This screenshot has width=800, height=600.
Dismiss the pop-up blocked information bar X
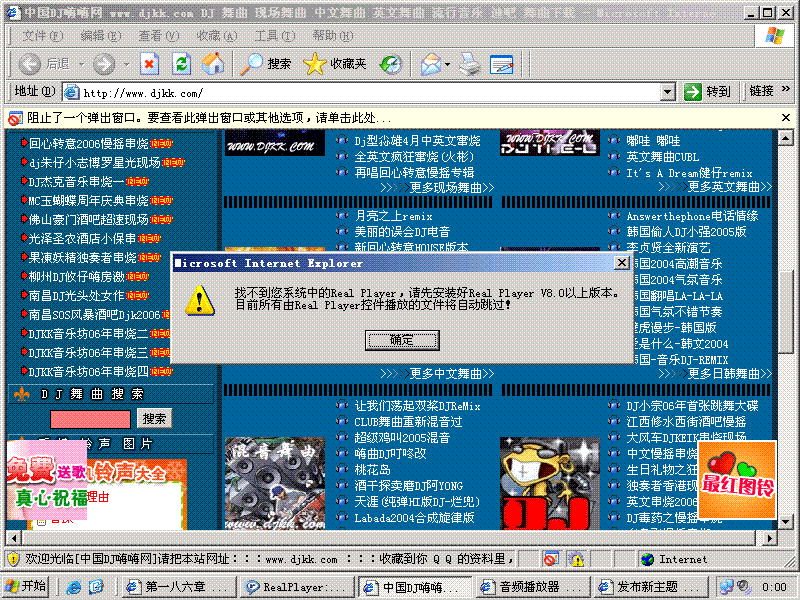click(x=786, y=118)
